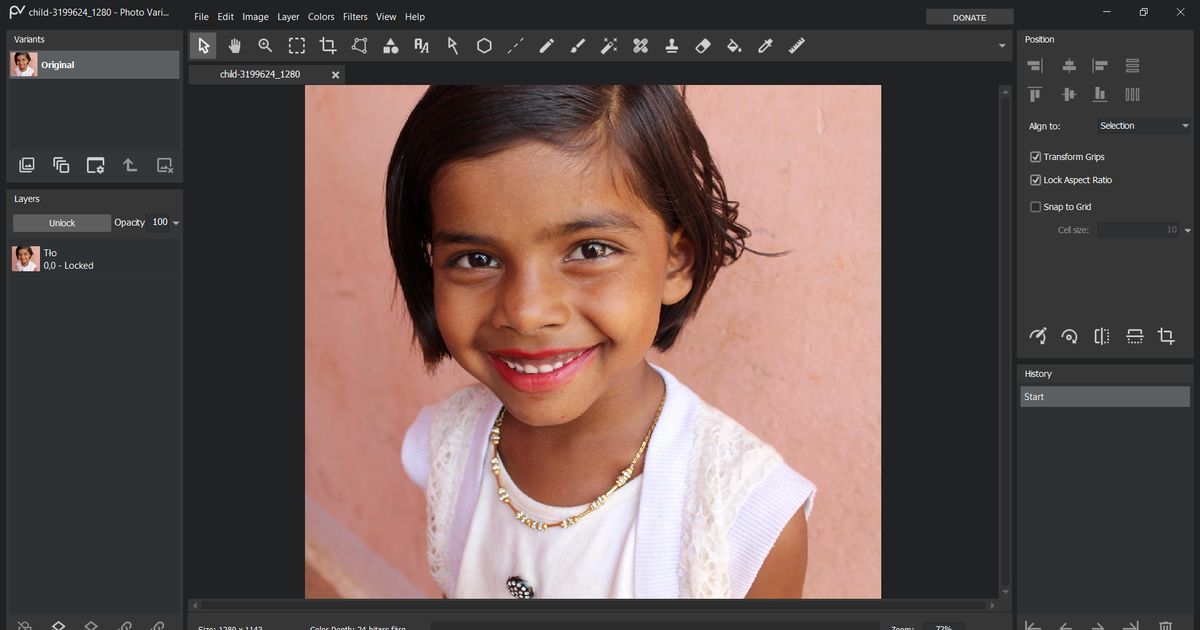Activate the Zoom tool

click(265, 45)
